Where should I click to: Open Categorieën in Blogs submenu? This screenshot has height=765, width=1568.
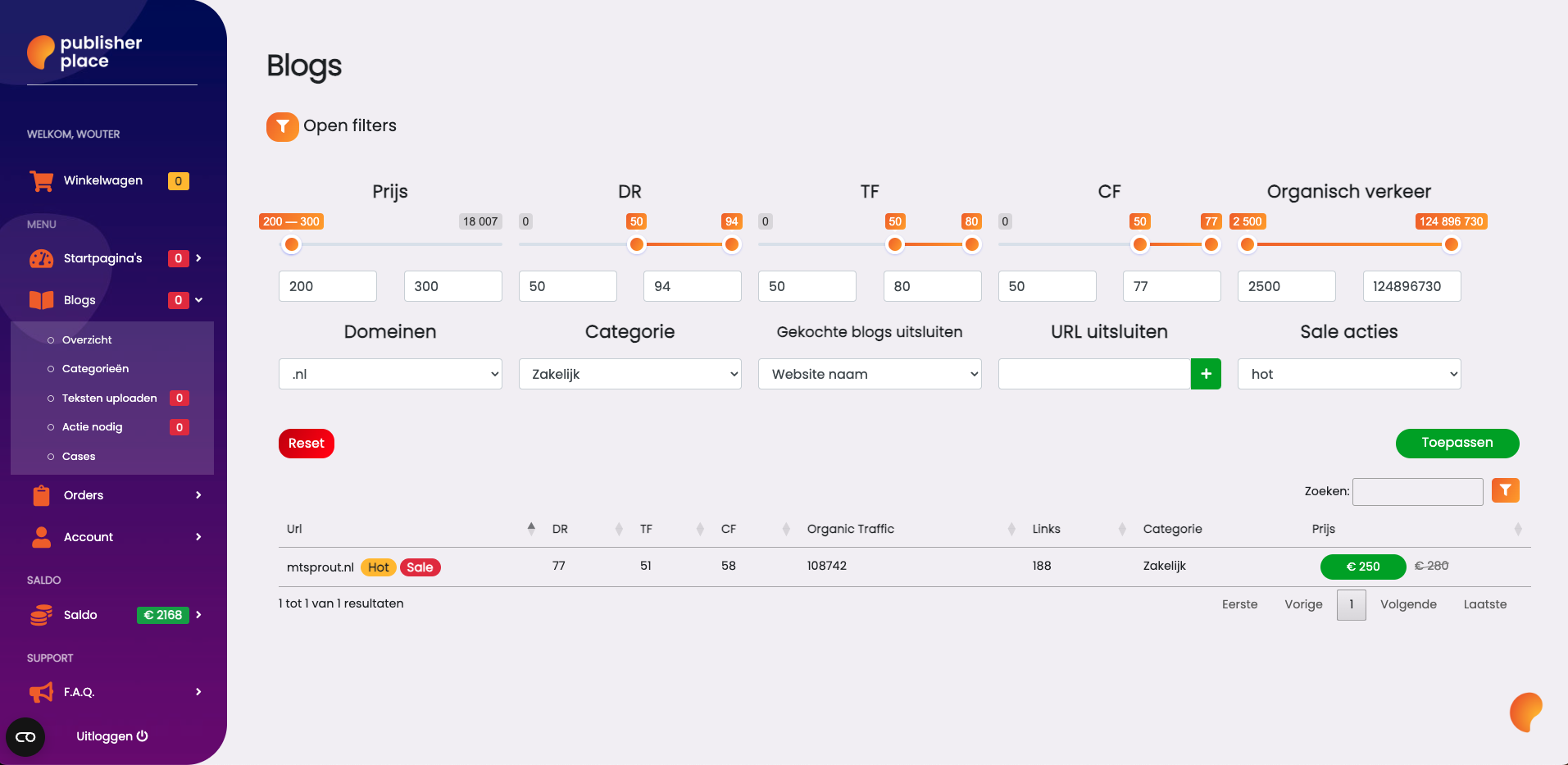(x=95, y=369)
